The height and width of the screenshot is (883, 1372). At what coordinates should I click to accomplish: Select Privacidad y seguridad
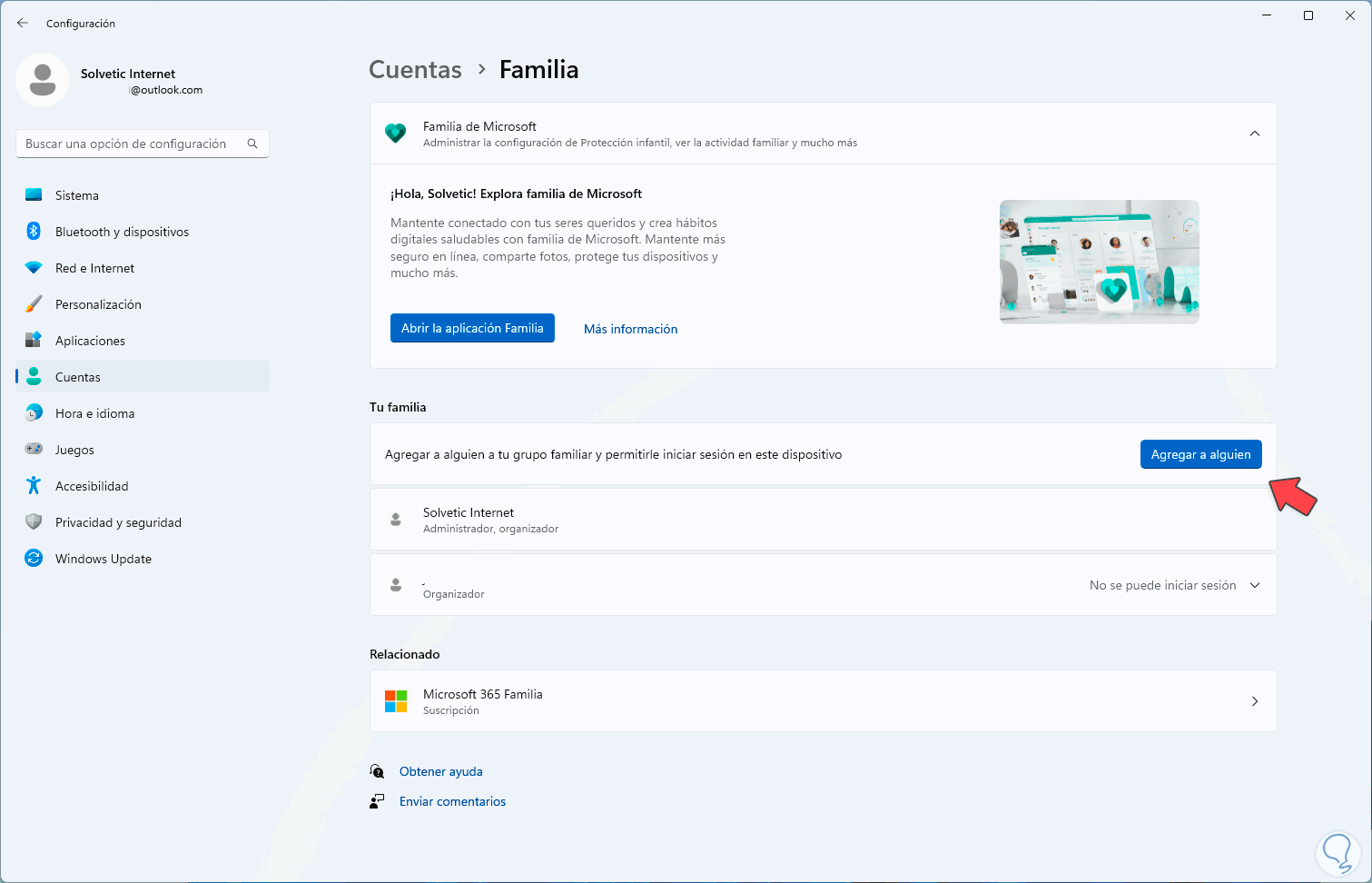point(143,522)
